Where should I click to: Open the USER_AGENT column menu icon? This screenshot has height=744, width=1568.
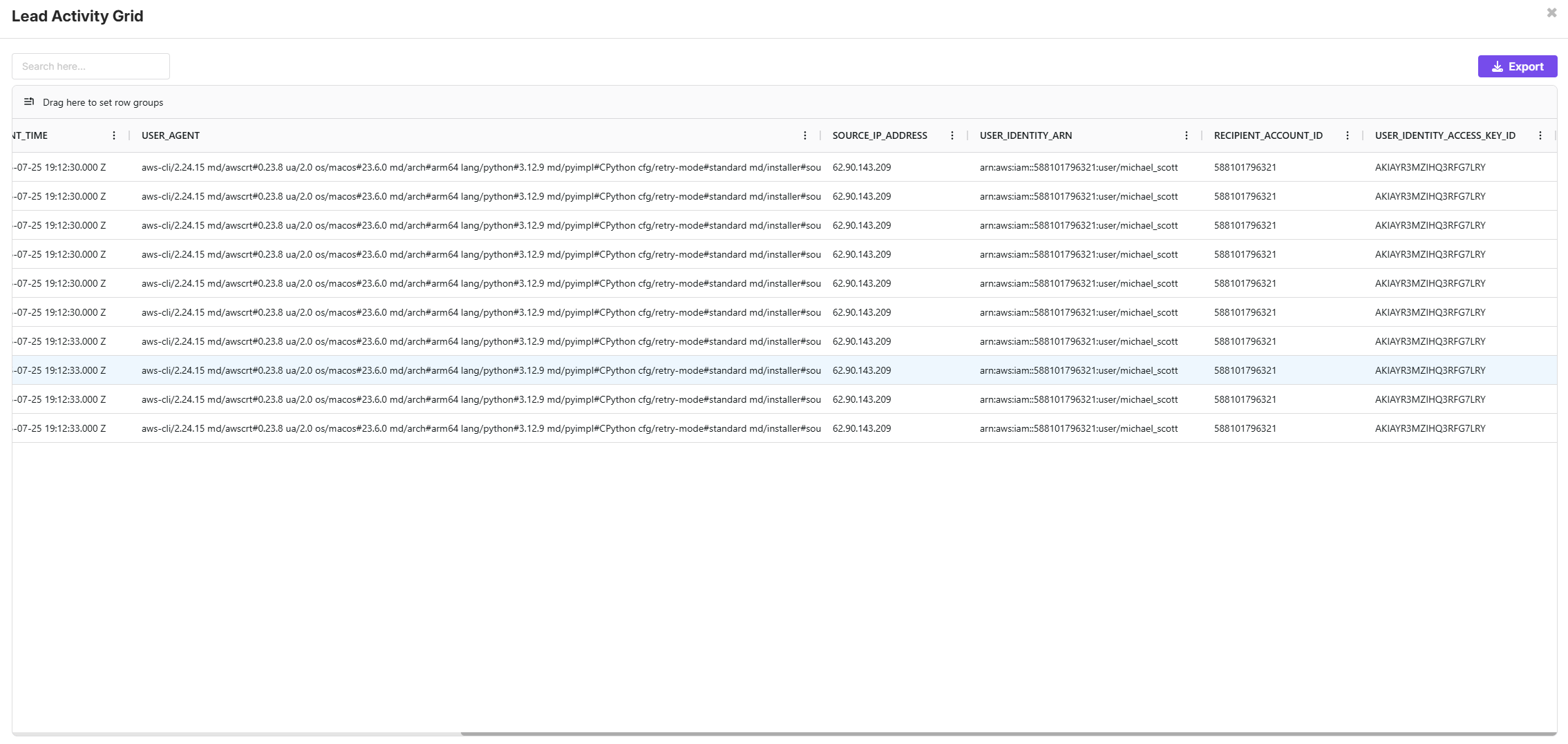click(805, 135)
